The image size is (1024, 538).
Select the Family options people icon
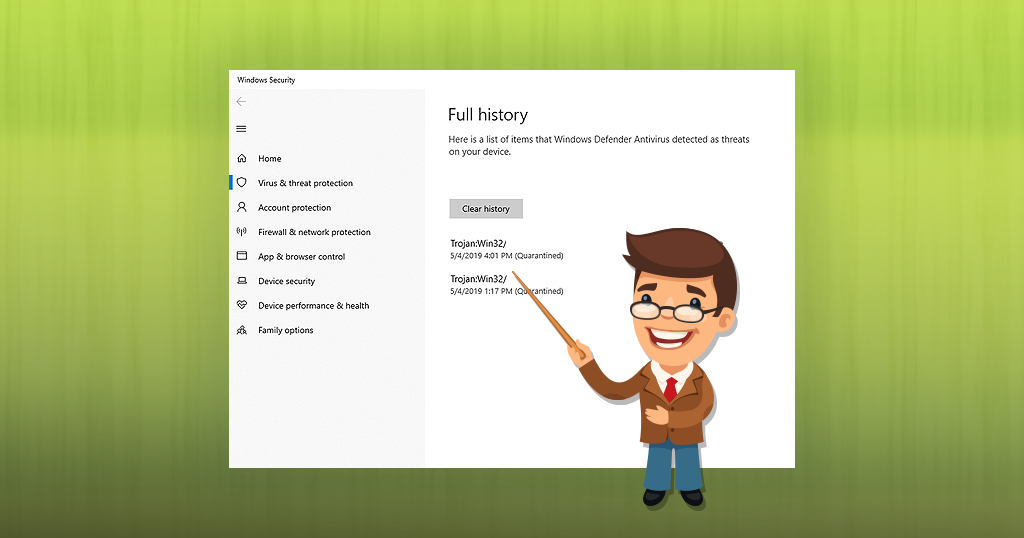pos(241,330)
